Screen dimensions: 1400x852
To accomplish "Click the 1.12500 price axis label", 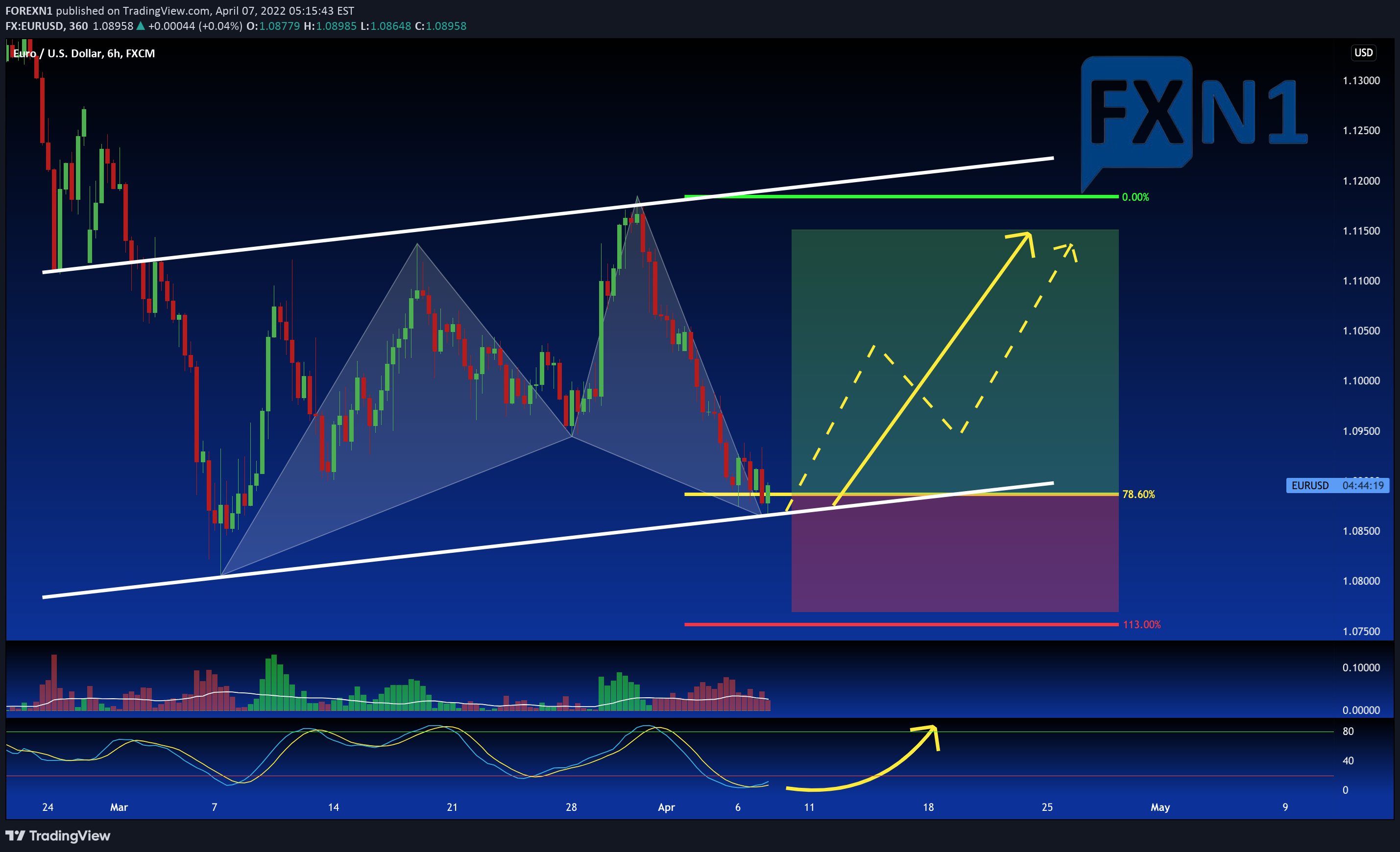I will tap(1361, 131).
